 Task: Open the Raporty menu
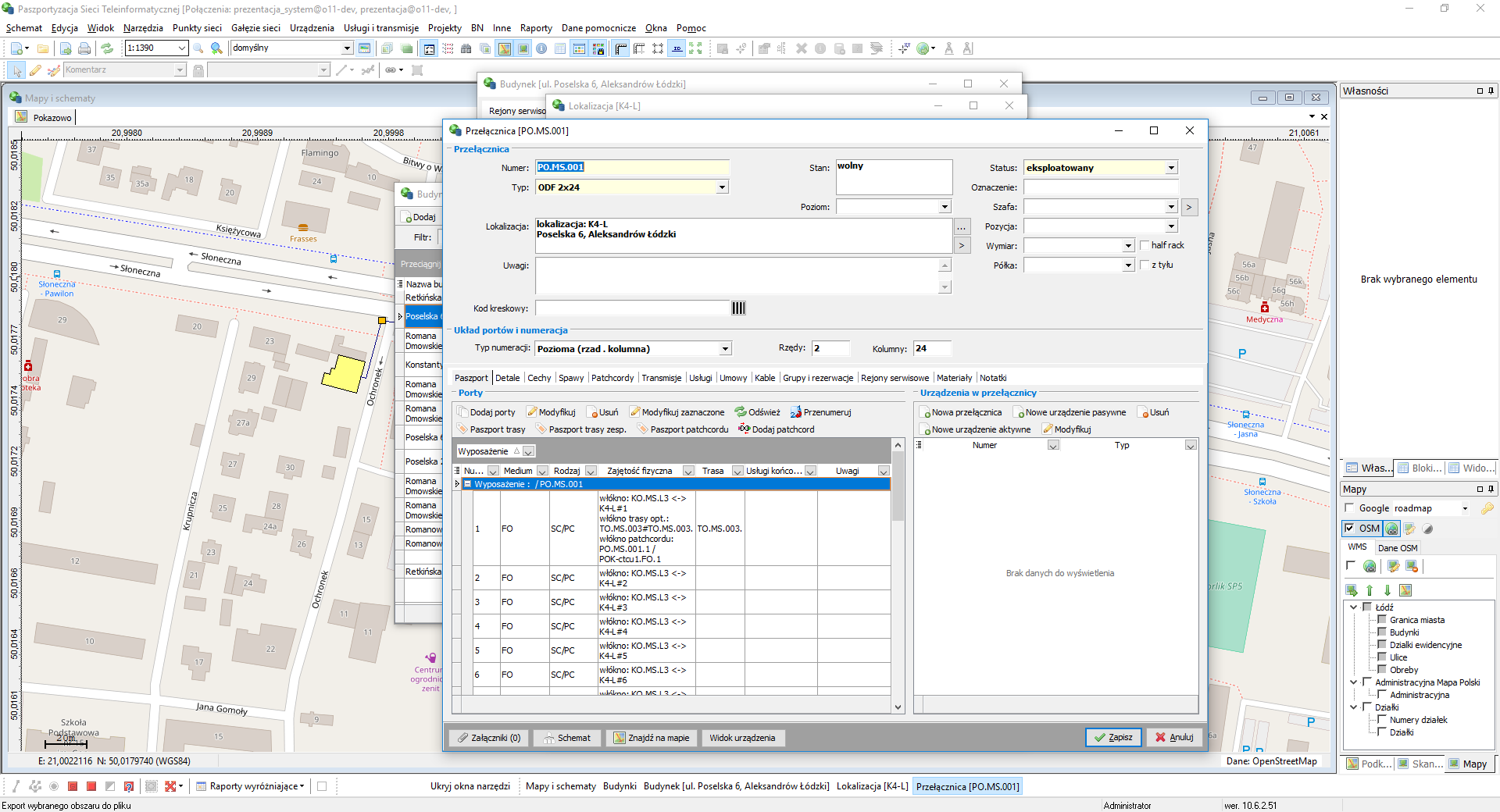pos(536,28)
